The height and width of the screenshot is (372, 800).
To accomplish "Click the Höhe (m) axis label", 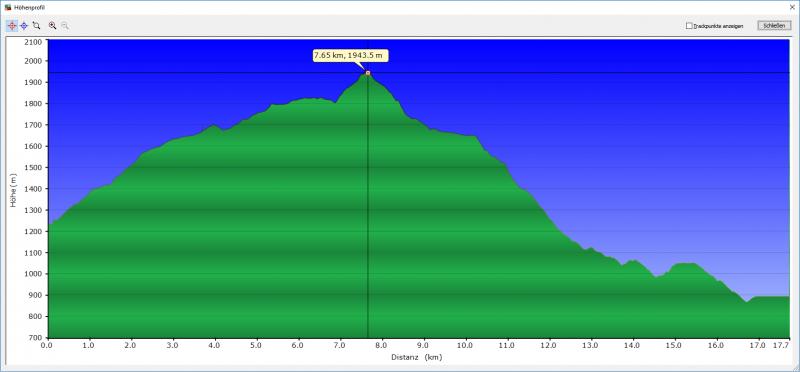I will pyautogui.click(x=13, y=190).
